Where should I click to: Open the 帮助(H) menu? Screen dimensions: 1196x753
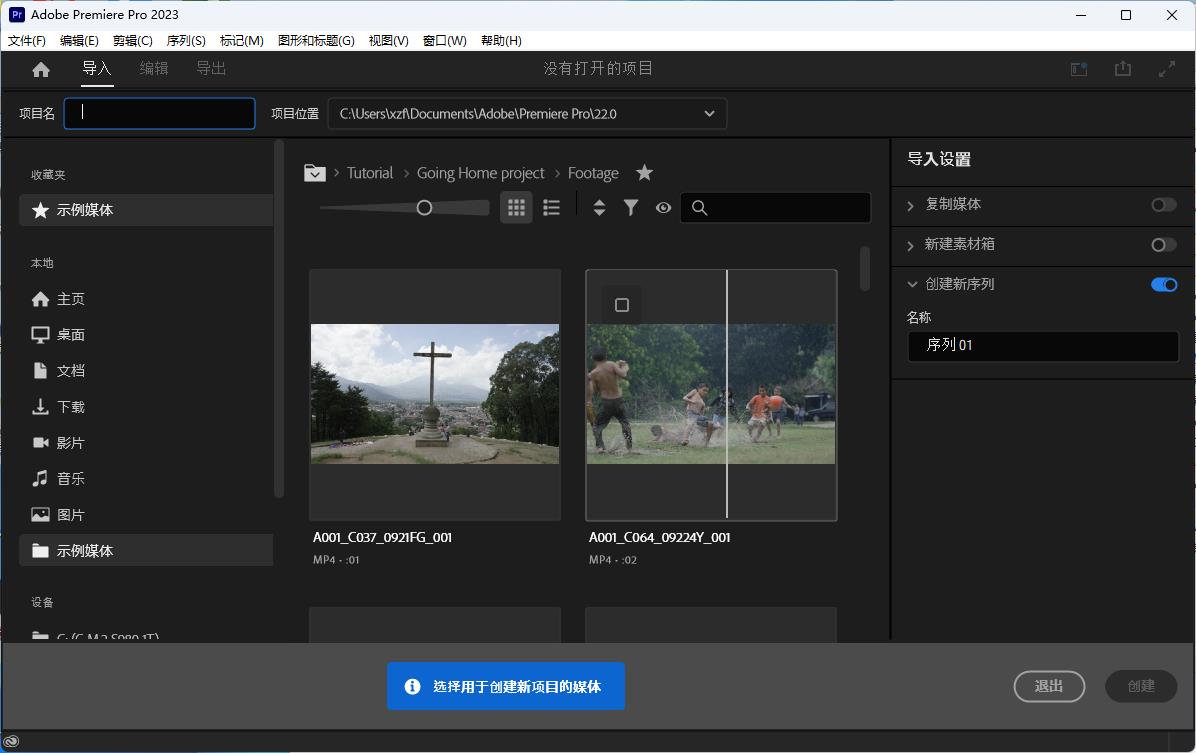click(501, 40)
